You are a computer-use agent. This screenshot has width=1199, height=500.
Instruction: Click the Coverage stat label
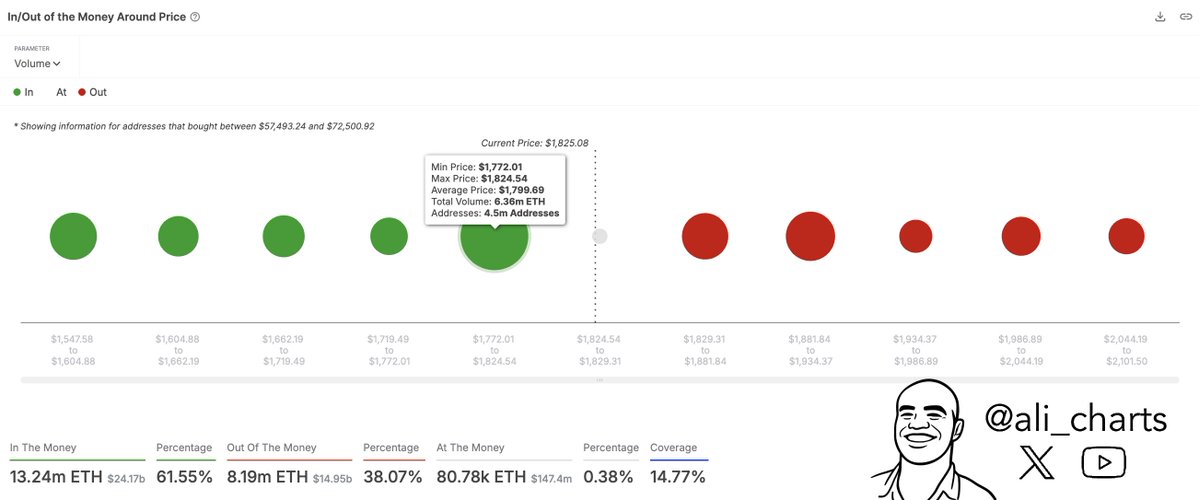[673, 448]
